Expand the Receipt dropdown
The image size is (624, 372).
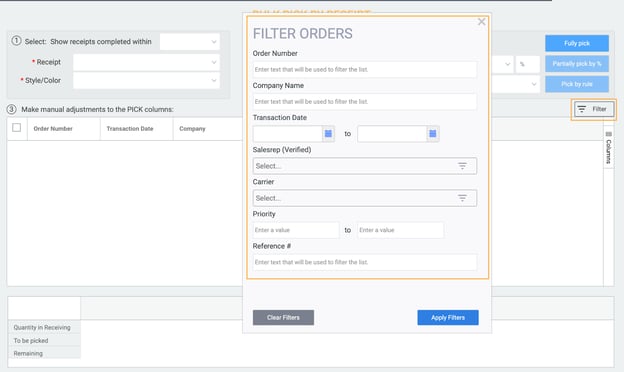tap(146, 62)
